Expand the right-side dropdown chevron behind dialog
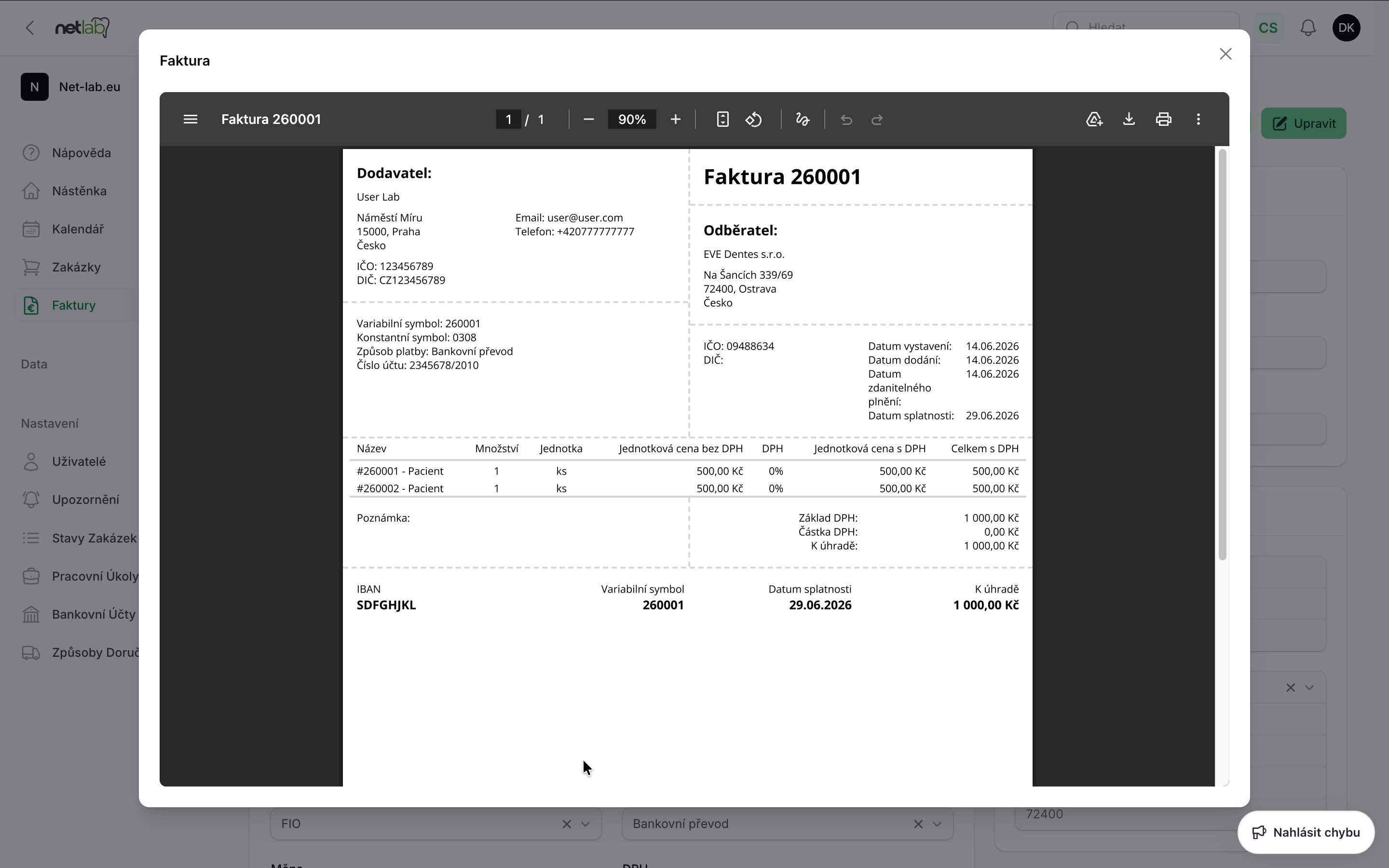Viewport: 1389px width, 868px height. [1309, 687]
